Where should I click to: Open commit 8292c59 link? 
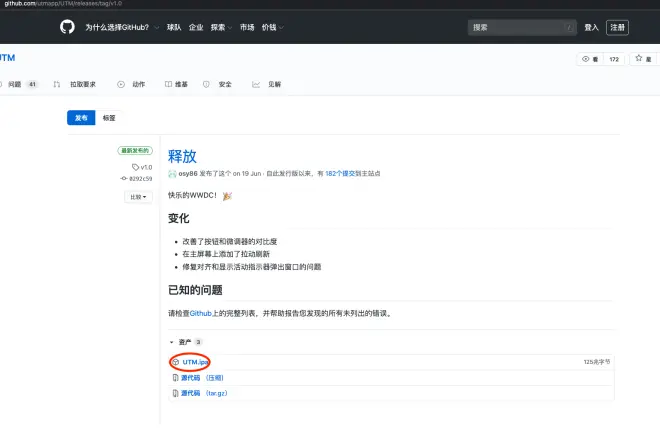(141, 178)
